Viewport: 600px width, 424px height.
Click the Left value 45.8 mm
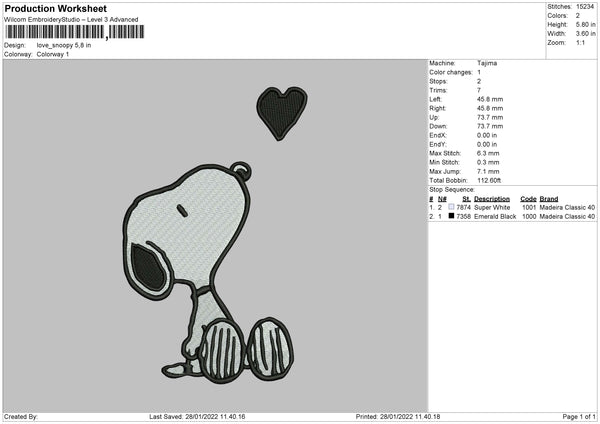point(490,99)
